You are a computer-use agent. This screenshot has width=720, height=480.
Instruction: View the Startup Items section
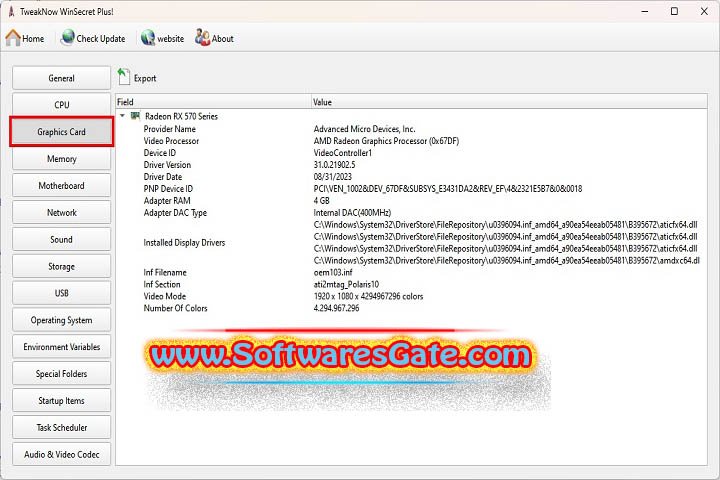61,401
